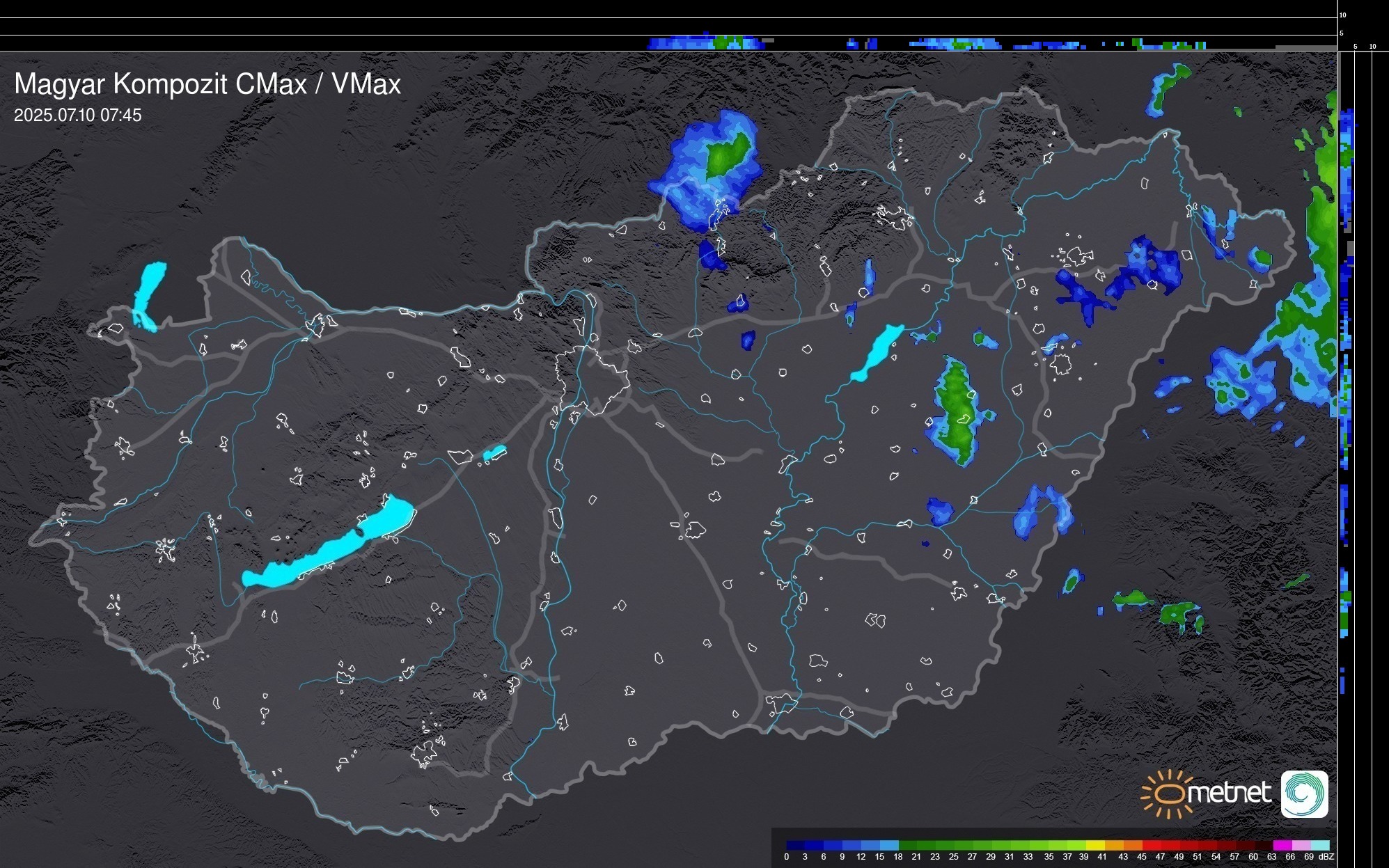Click the dBZ unit label in legend

1326,857
